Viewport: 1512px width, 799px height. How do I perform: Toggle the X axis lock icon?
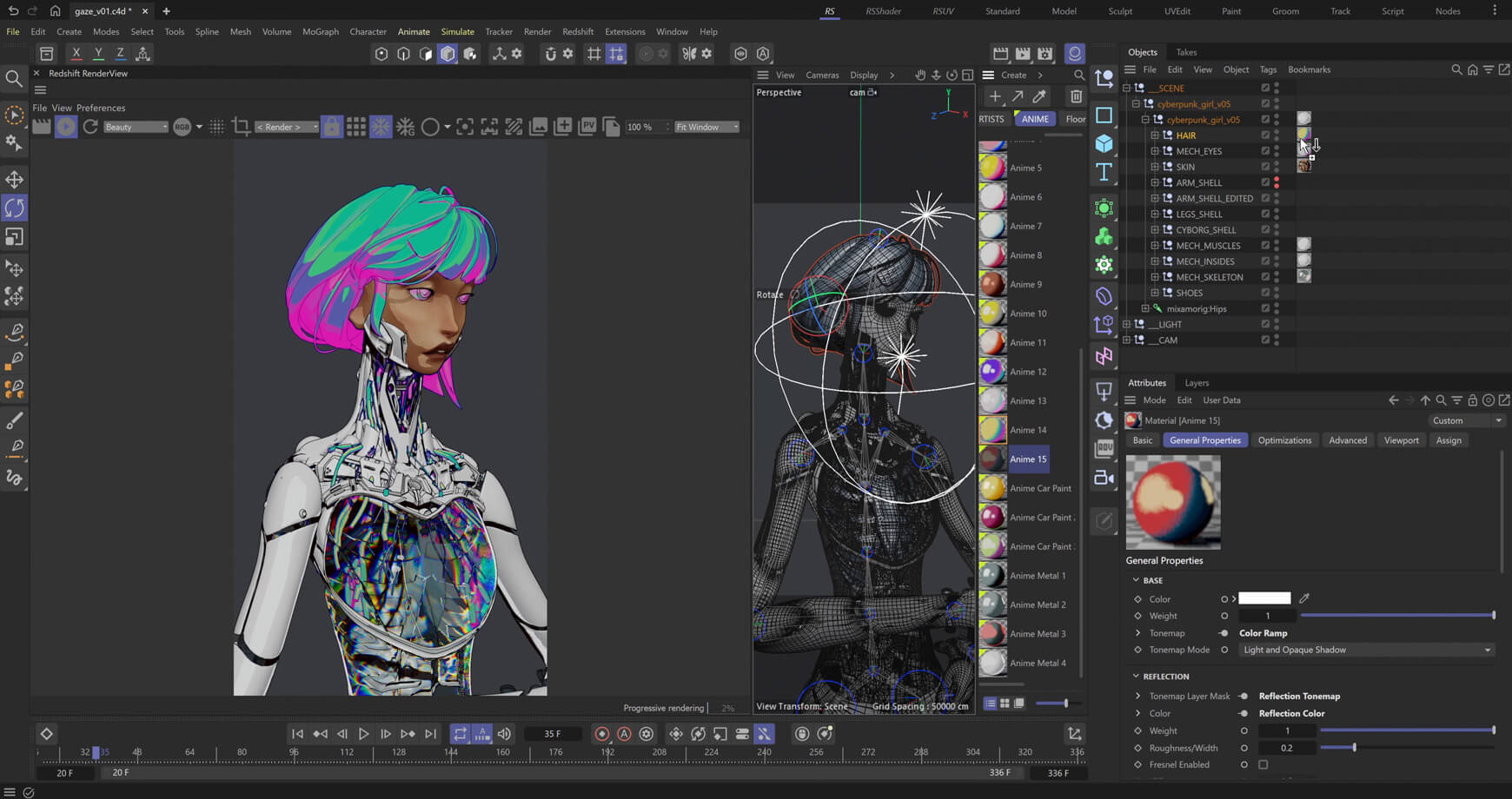(76, 54)
